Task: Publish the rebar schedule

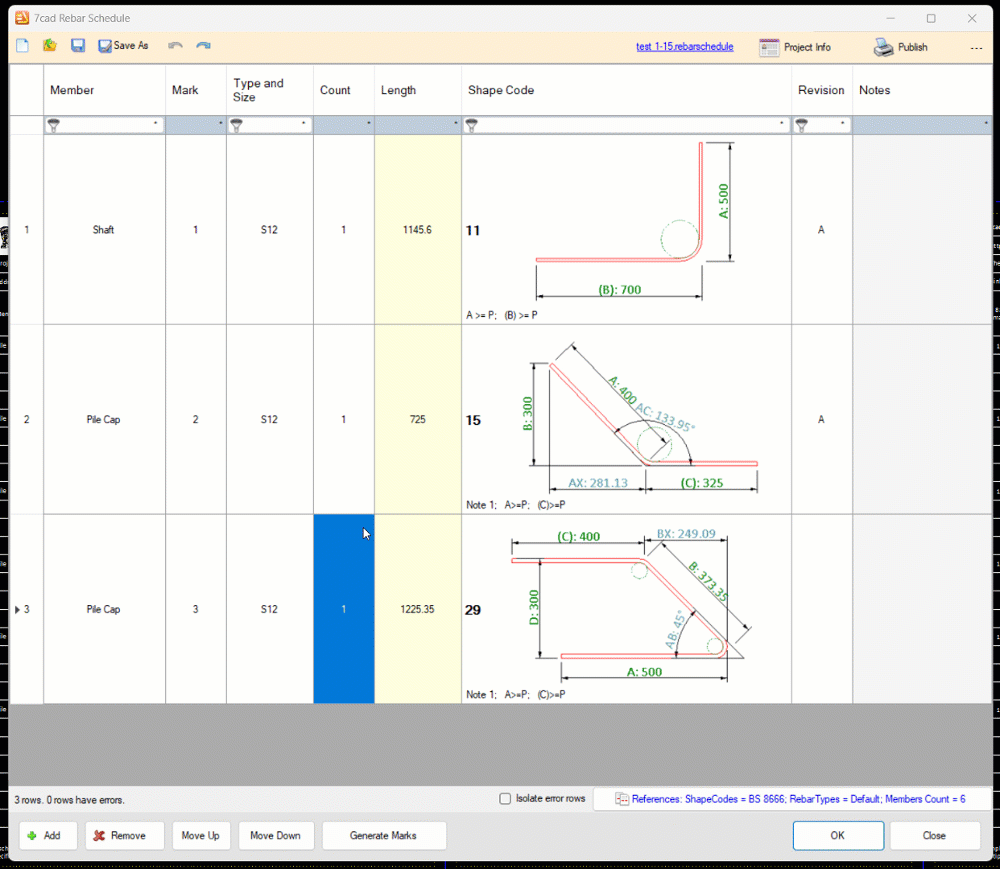Action: point(901,47)
